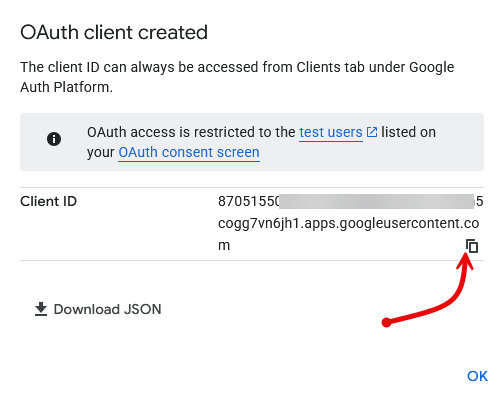Download the client credentials JSON
Viewport: 500px width, 396px height.
click(98, 309)
